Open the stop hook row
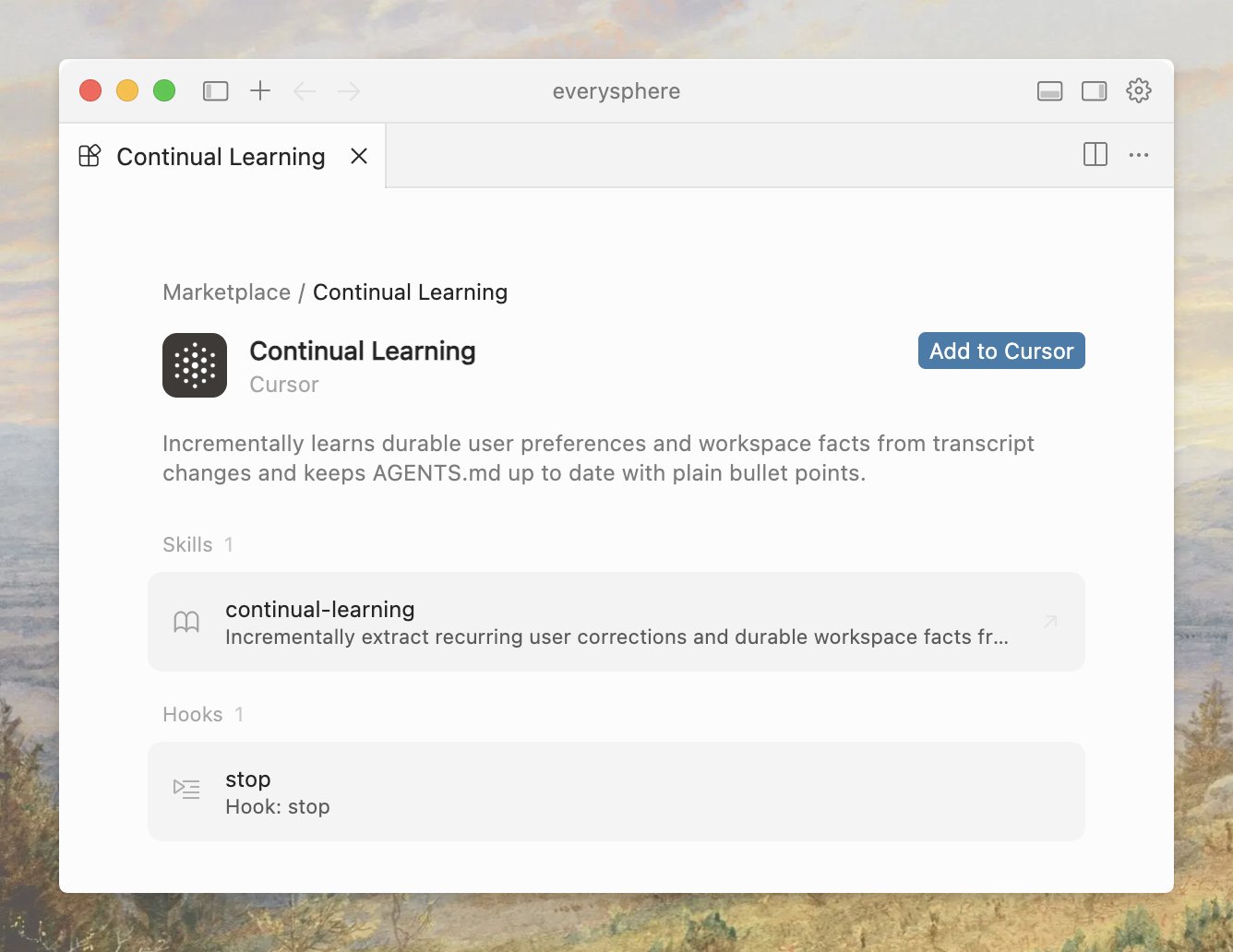This screenshot has height=952, width=1233. tap(616, 791)
